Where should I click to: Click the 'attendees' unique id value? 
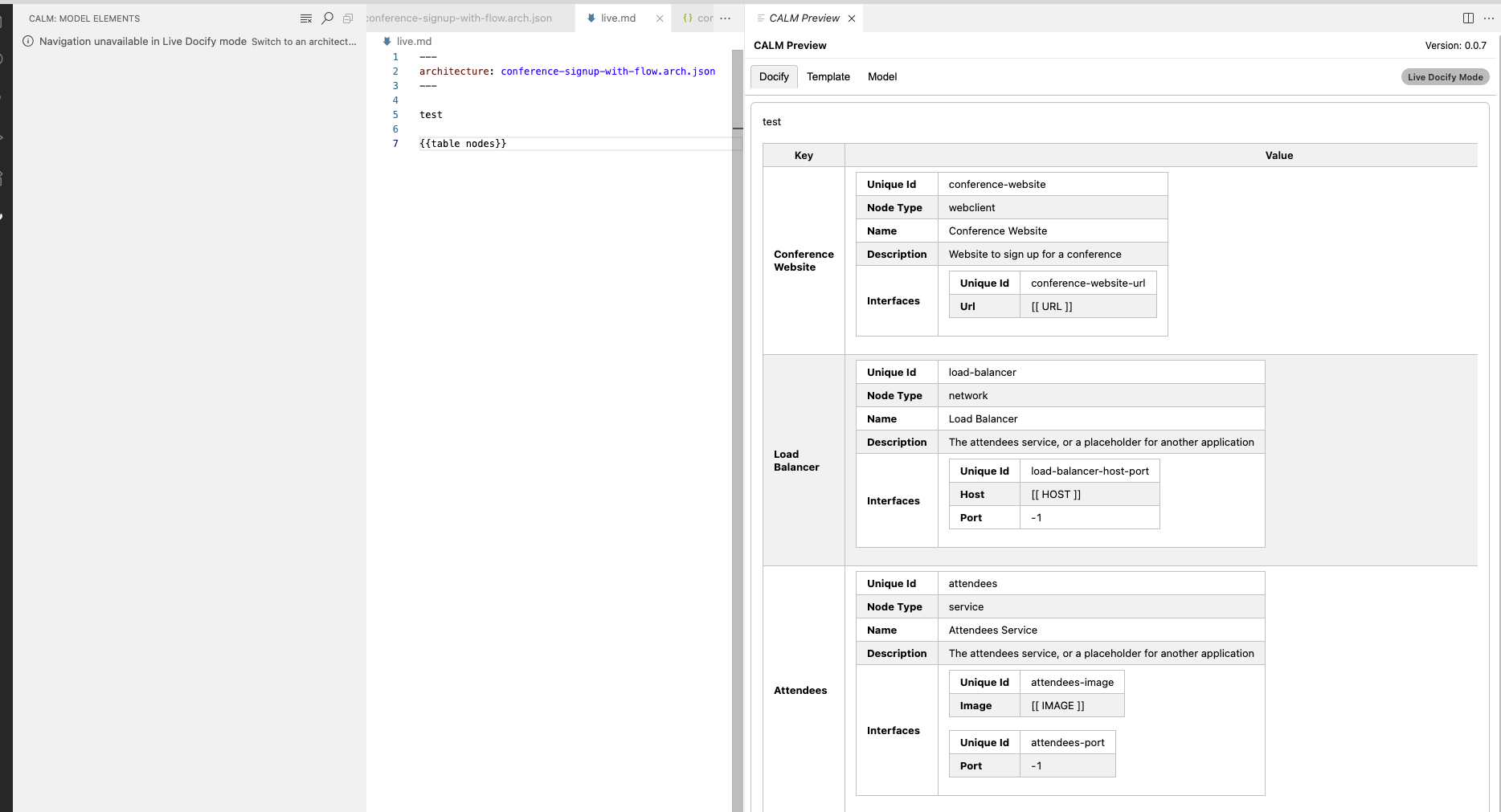tap(972, 583)
